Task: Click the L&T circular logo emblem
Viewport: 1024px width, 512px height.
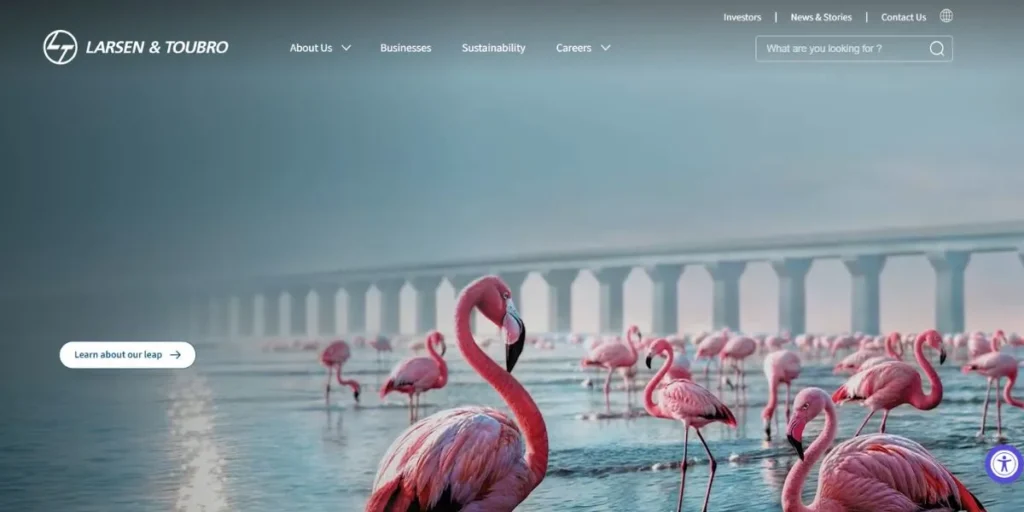Action: (60, 47)
